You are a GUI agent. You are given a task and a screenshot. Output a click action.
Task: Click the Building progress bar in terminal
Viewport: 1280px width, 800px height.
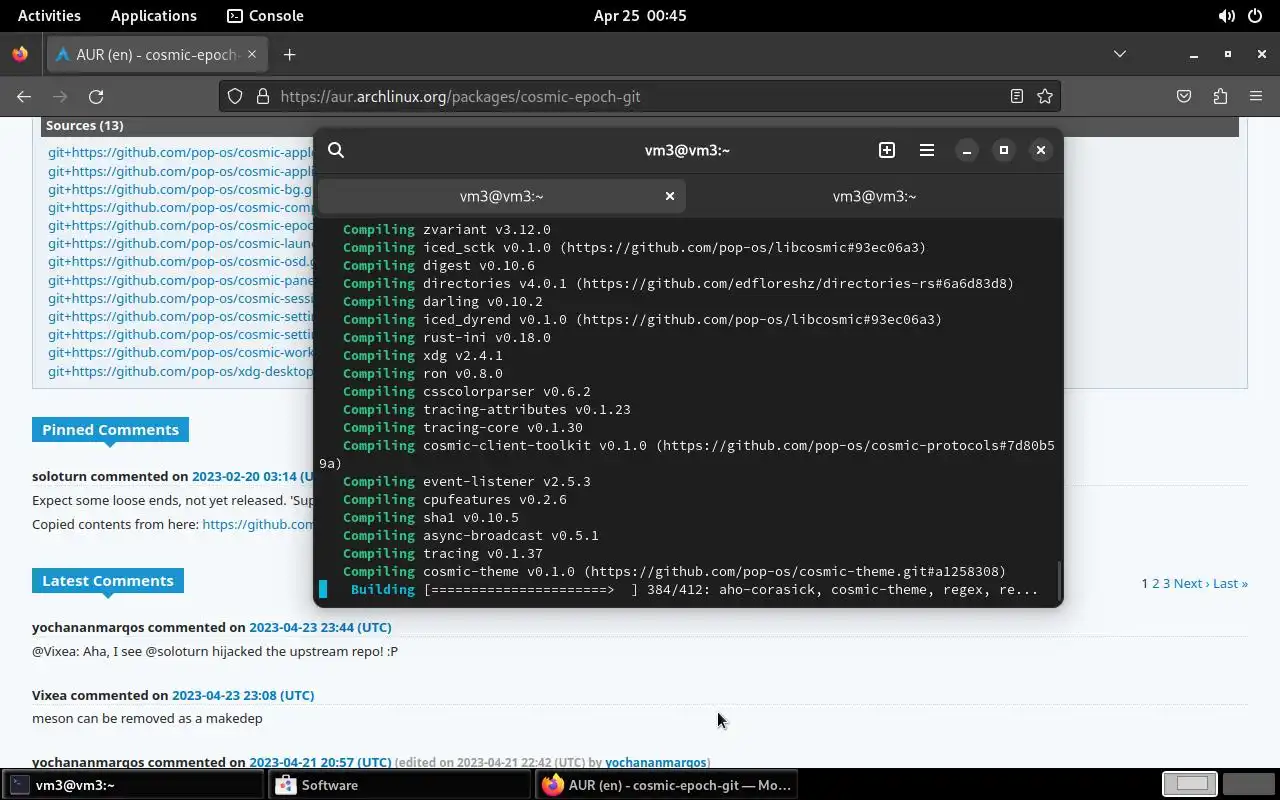pyautogui.click(x=531, y=590)
